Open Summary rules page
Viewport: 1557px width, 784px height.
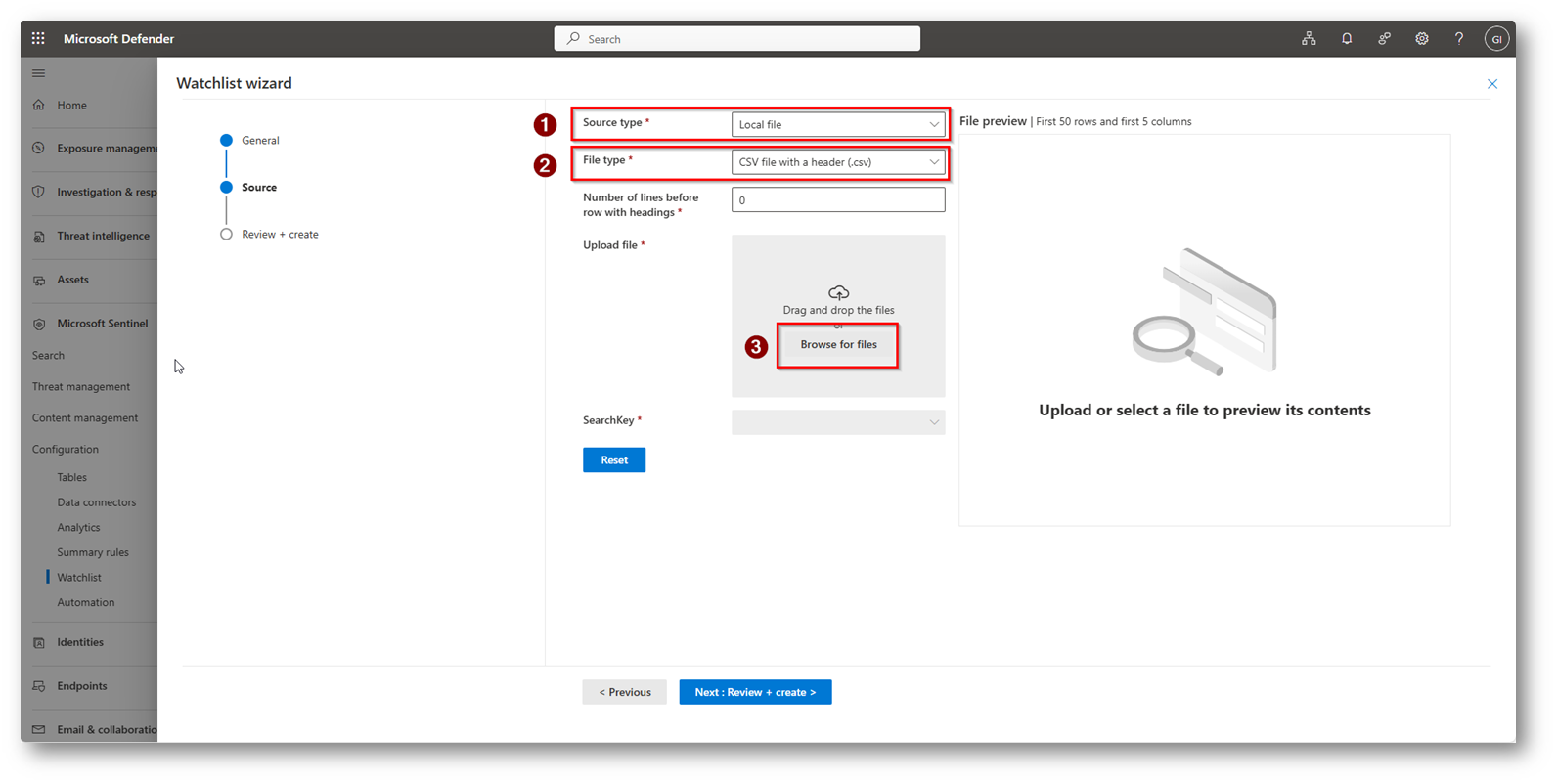click(x=93, y=553)
